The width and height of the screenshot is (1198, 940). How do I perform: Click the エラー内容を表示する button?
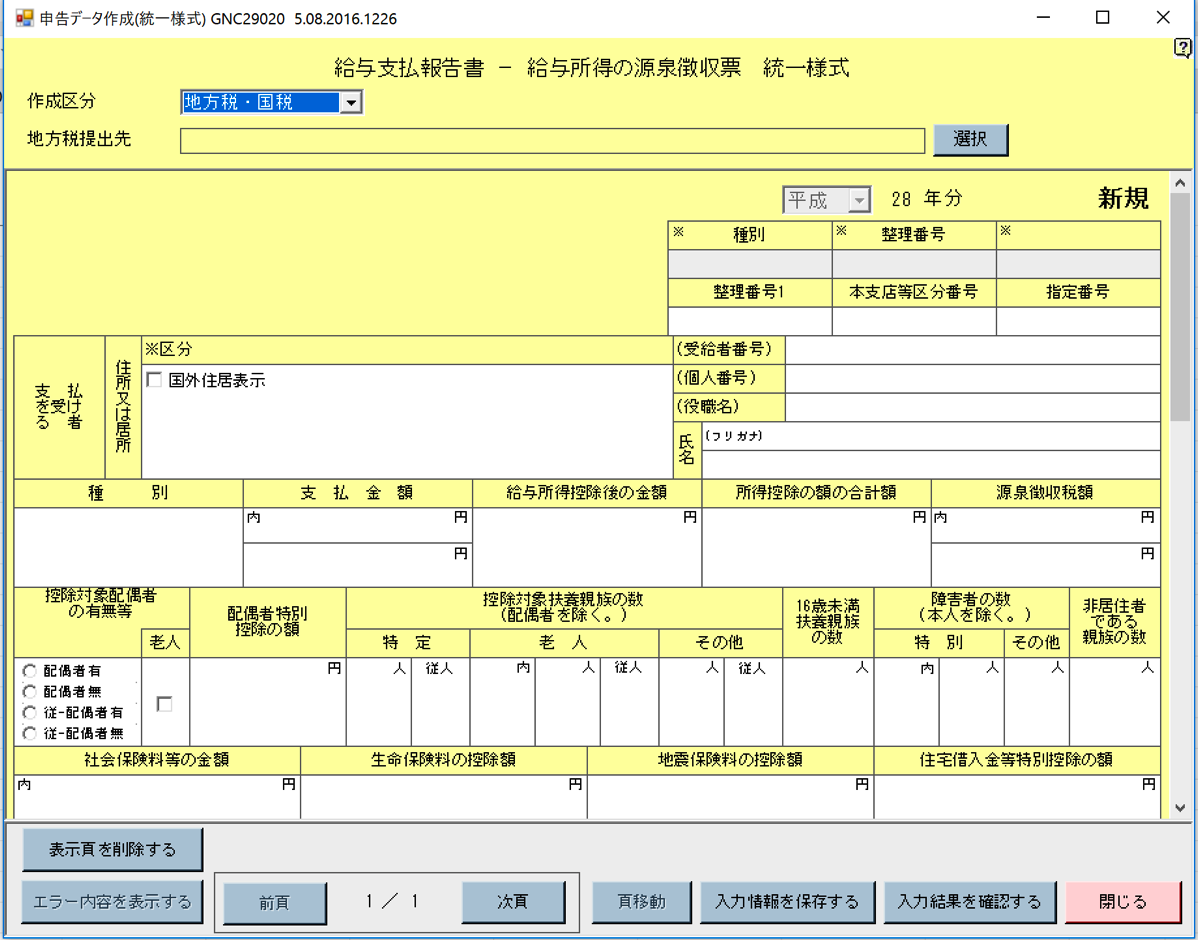tap(112, 902)
